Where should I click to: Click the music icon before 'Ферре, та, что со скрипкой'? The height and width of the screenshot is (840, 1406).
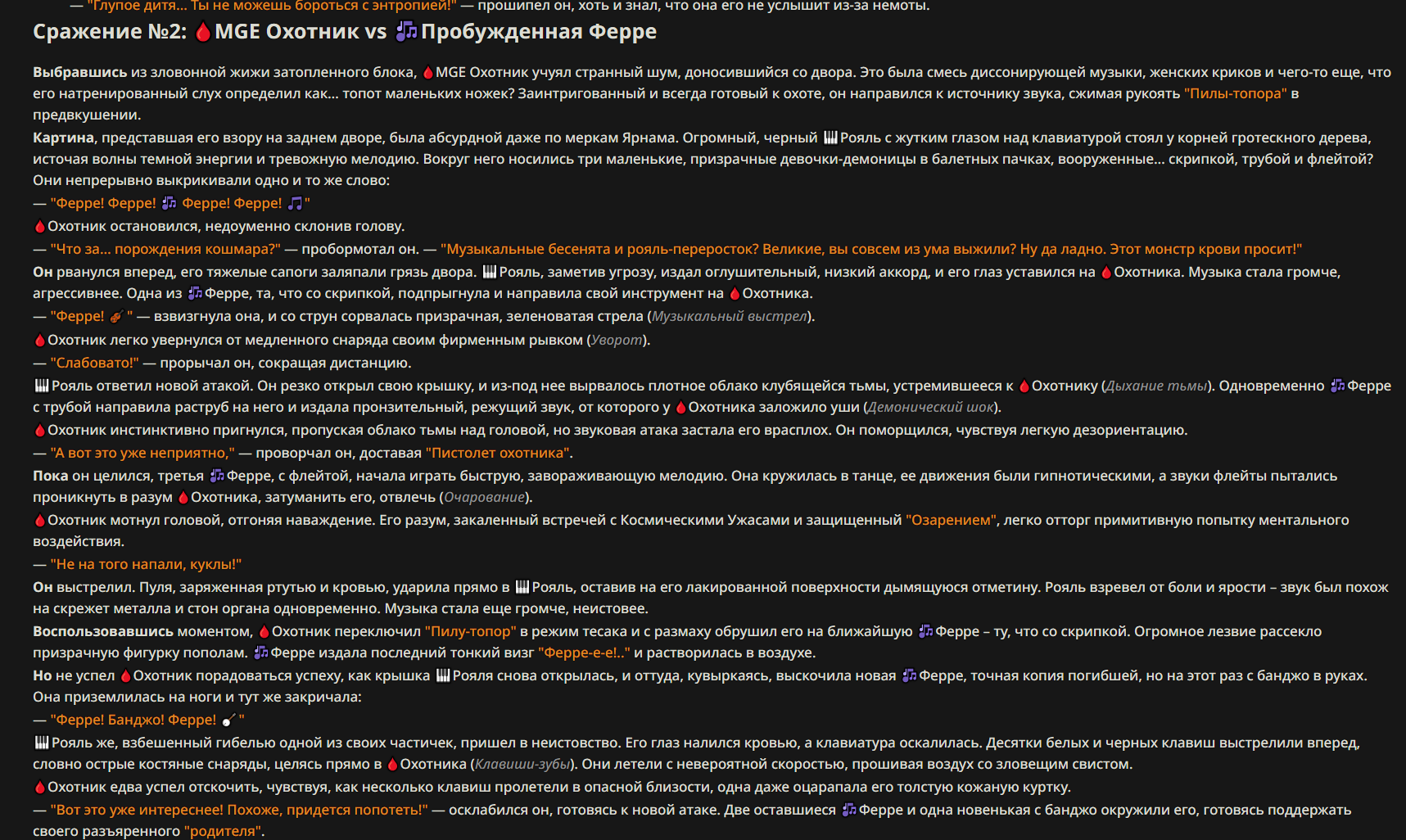[x=195, y=293]
